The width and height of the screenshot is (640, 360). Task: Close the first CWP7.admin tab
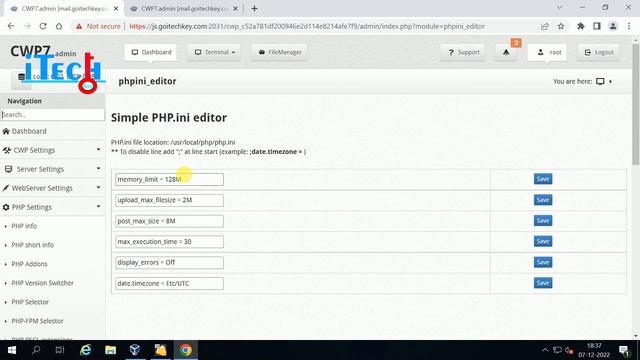tap(116, 8)
